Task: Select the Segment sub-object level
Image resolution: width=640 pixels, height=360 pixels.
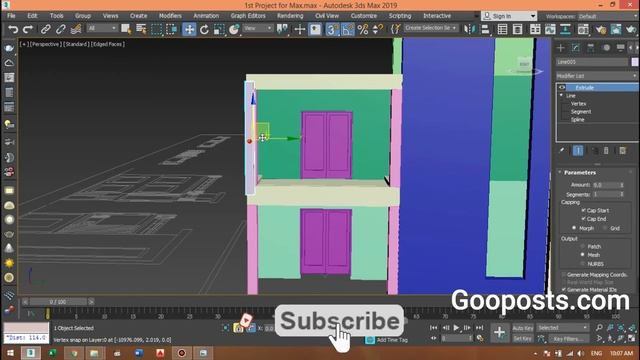Action: 581,111
